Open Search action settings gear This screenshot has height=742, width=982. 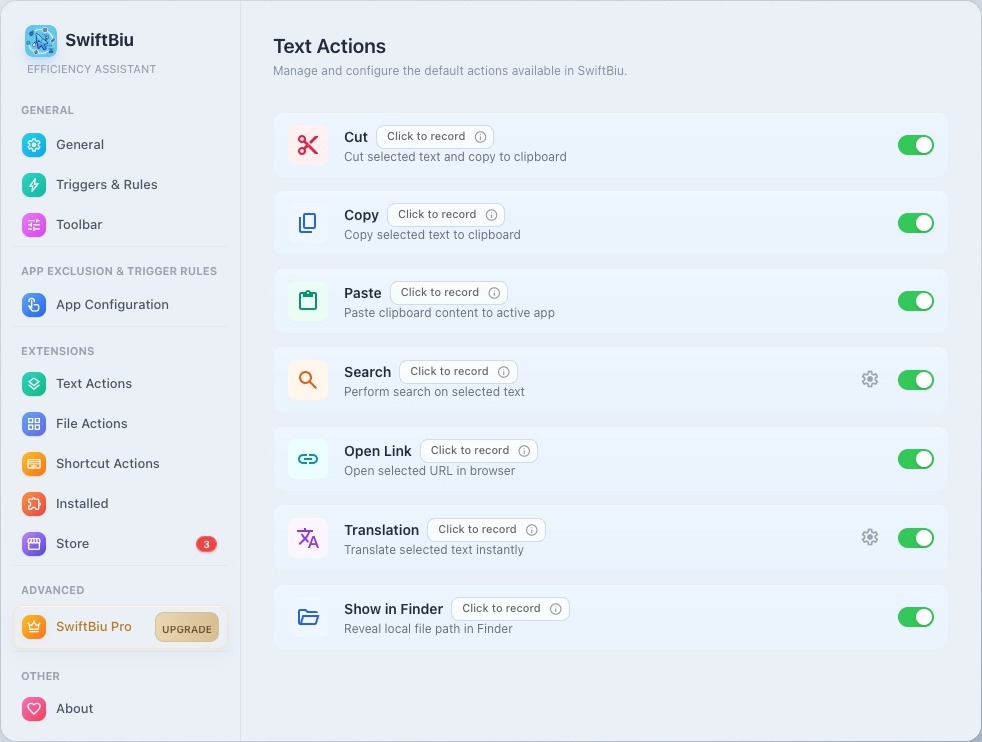[x=869, y=379]
